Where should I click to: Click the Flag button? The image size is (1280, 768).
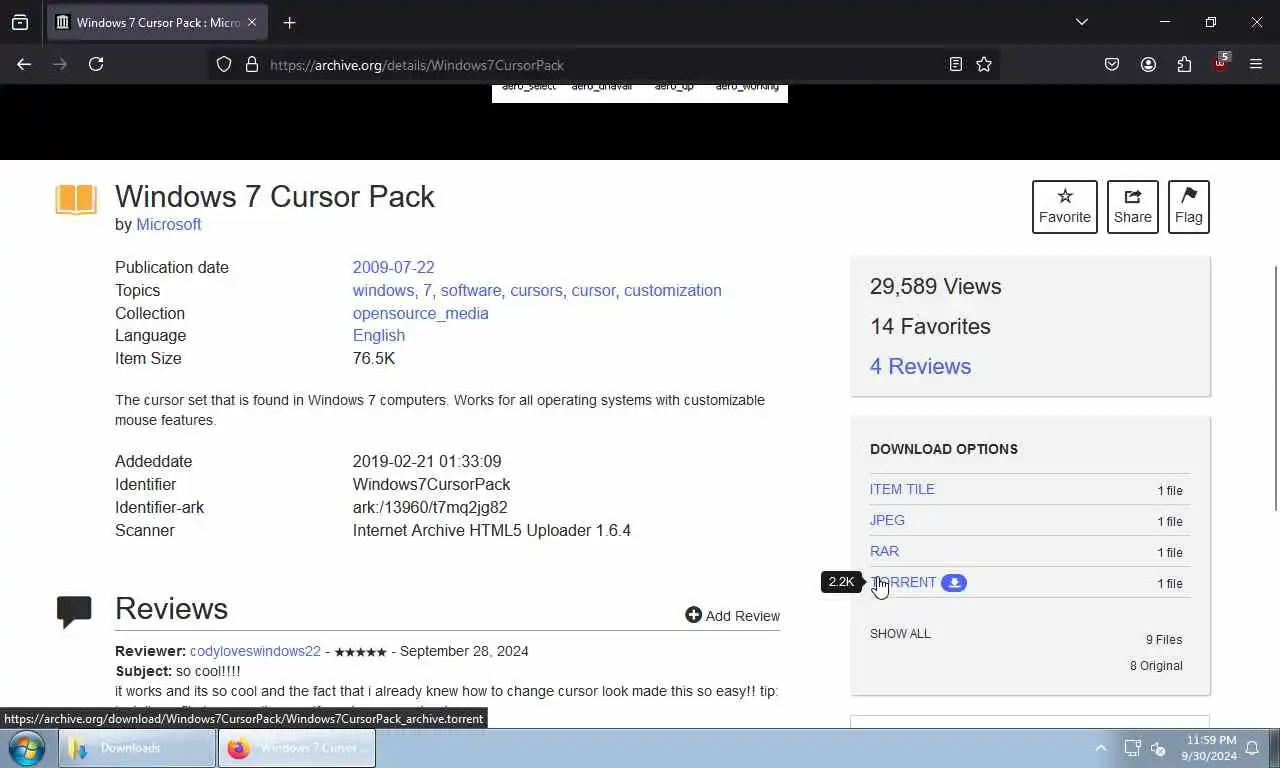click(1189, 207)
